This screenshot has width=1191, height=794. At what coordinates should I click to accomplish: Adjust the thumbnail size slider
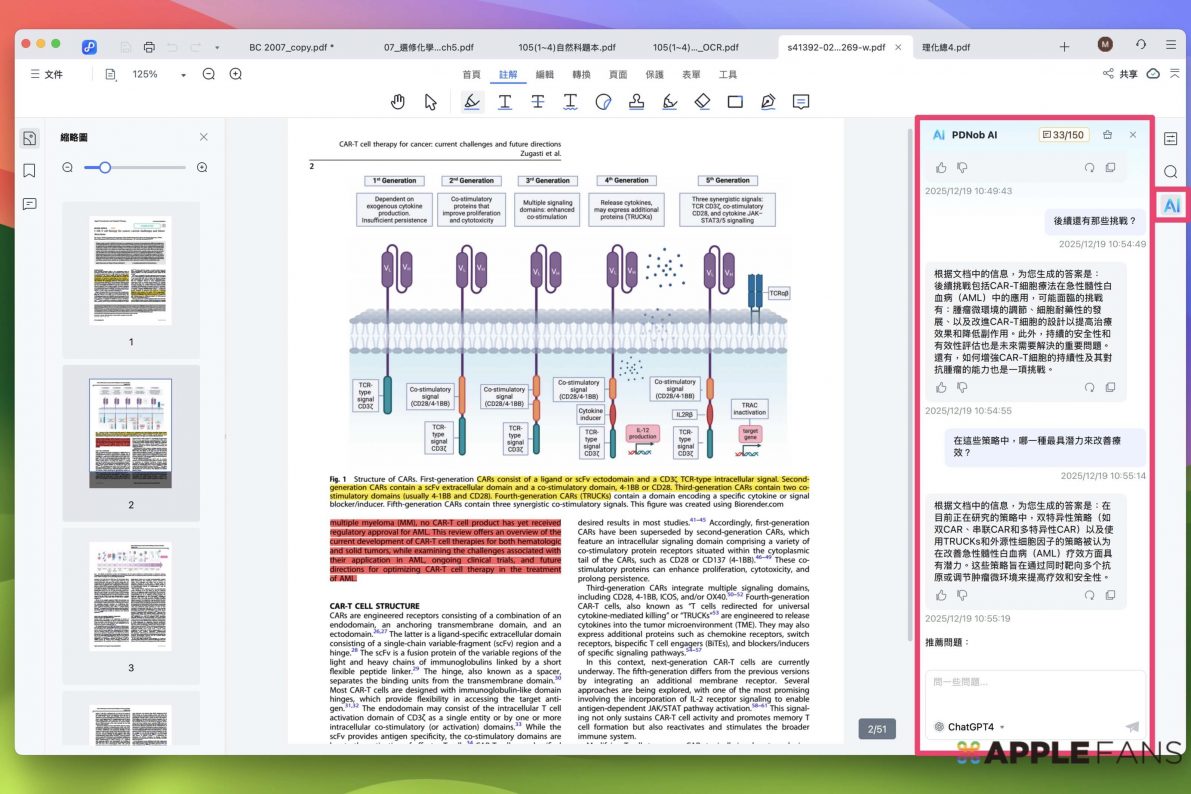105,168
